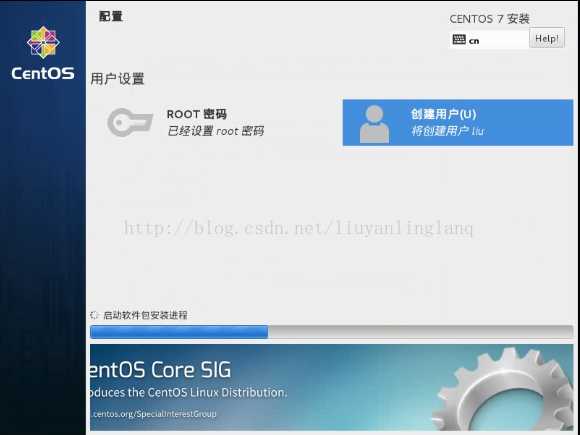Click the spinning progress indicator icon
The height and width of the screenshot is (435, 580).
94,315
